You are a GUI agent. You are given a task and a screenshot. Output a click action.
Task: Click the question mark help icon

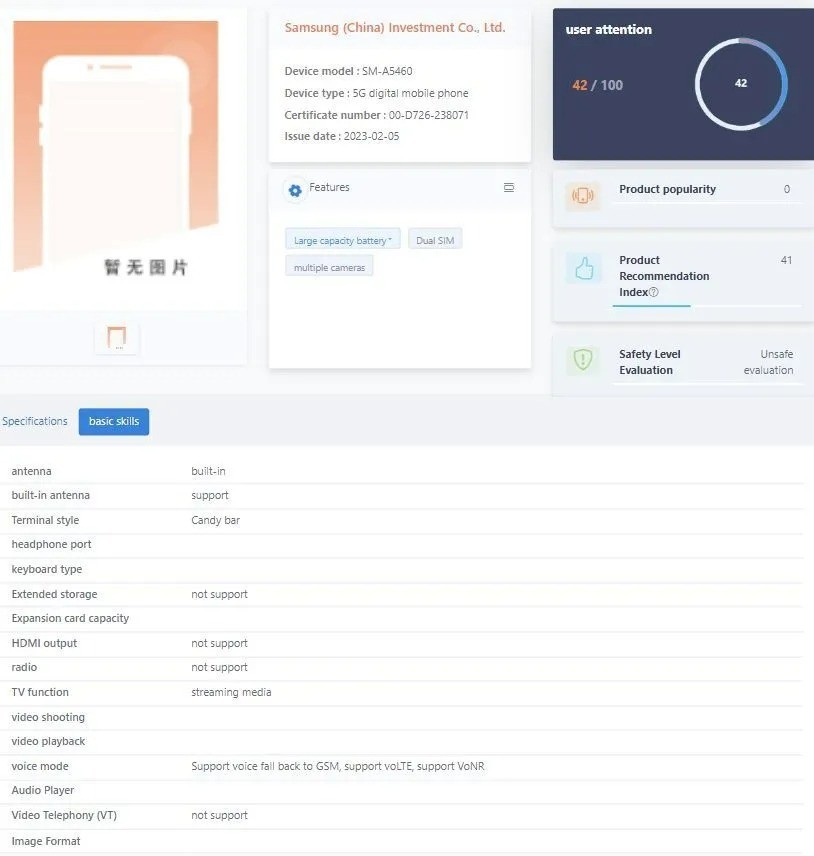[654, 292]
